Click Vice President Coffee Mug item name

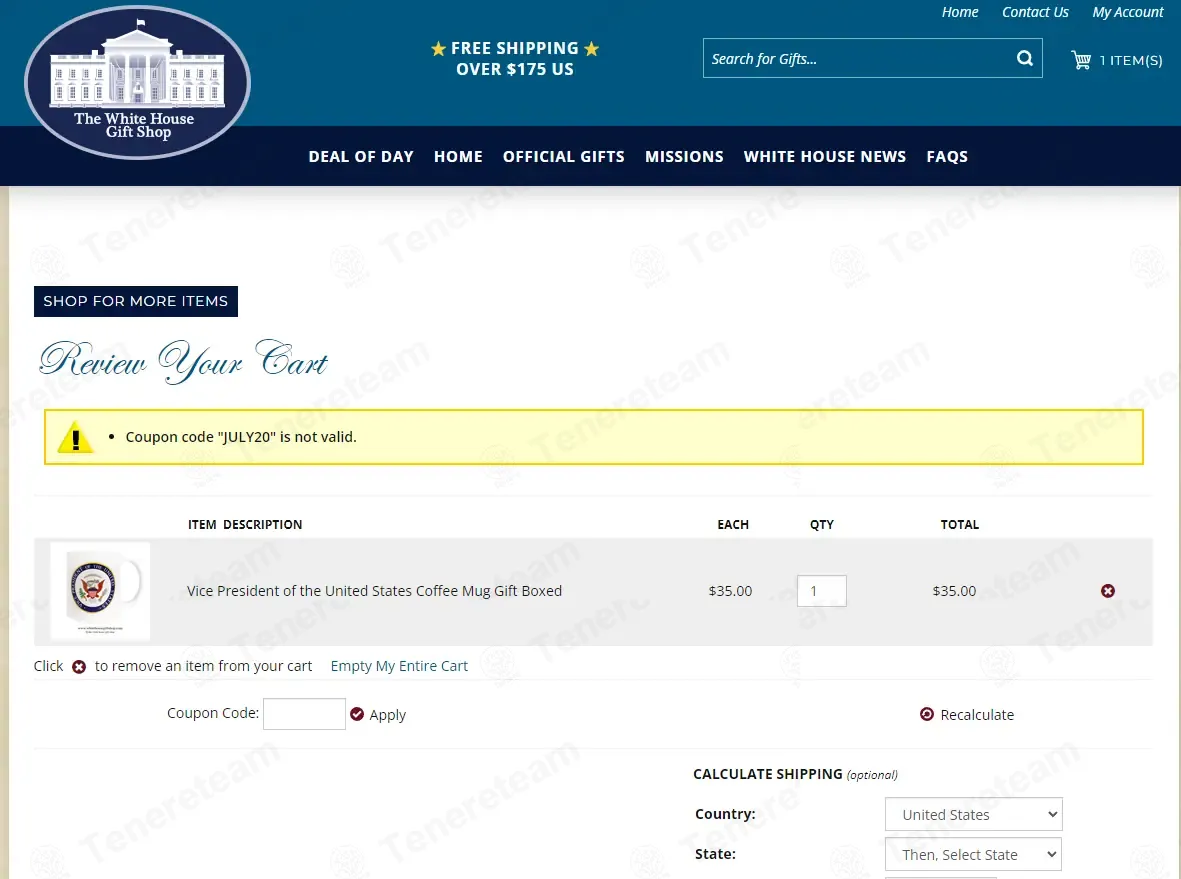coord(374,591)
